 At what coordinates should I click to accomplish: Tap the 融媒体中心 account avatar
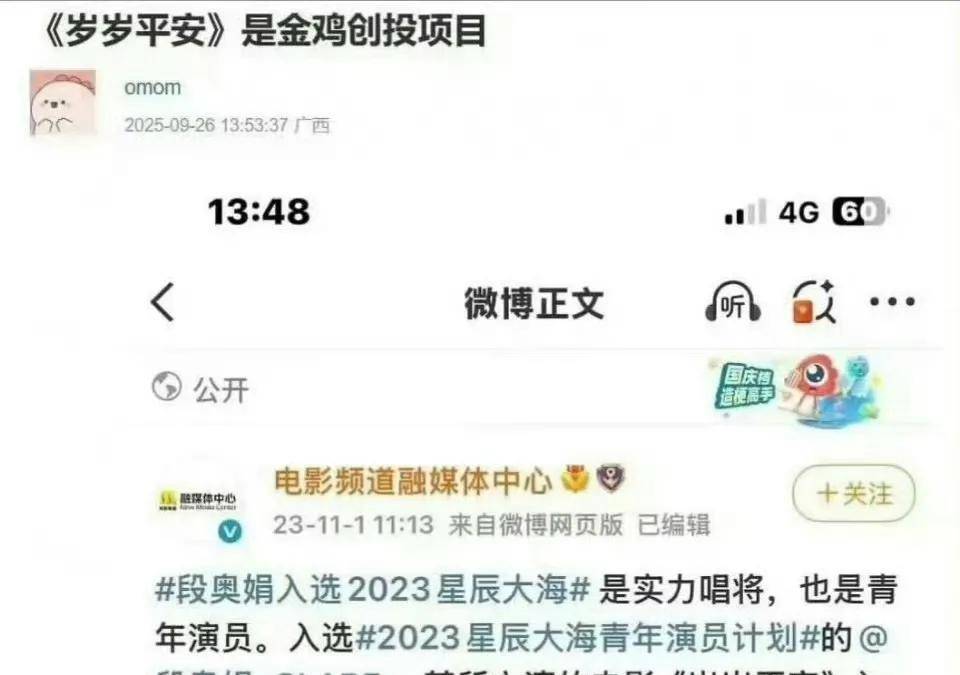click(198, 501)
